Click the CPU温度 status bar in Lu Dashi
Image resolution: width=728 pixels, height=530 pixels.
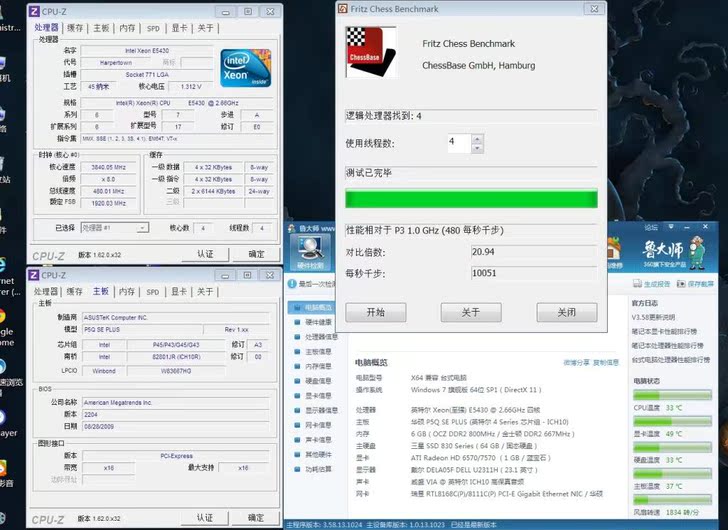(x=672, y=395)
